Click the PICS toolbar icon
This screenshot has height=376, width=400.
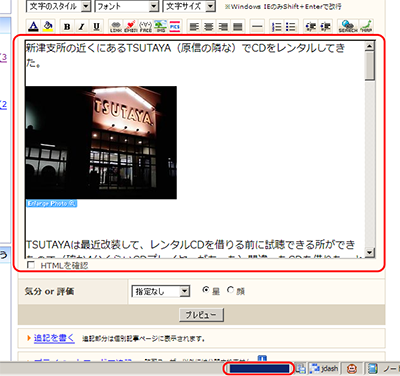click(175, 27)
